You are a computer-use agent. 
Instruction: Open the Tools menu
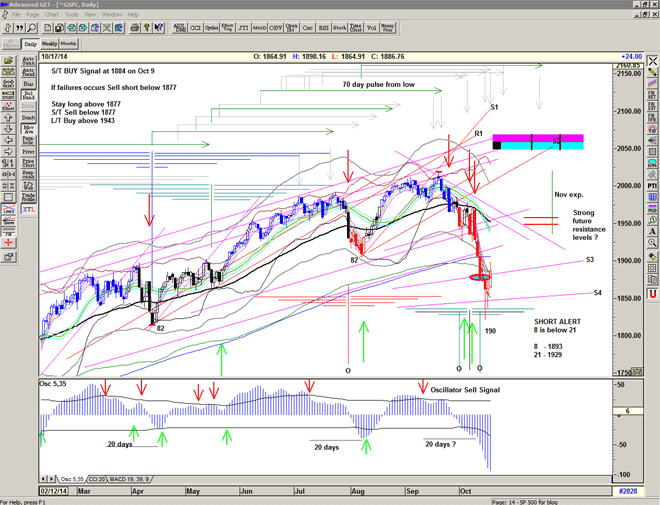coord(73,15)
